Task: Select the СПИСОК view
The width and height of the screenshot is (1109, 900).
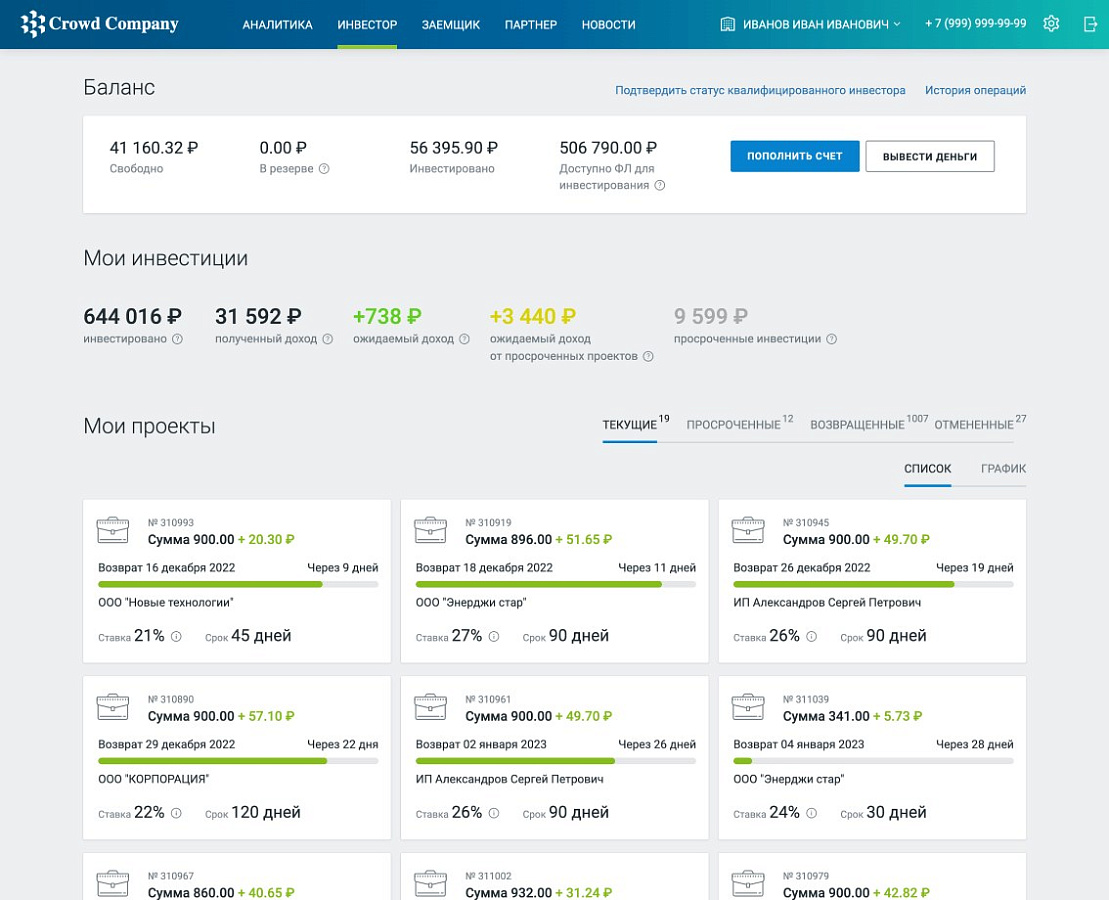Action: (x=927, y=468)
